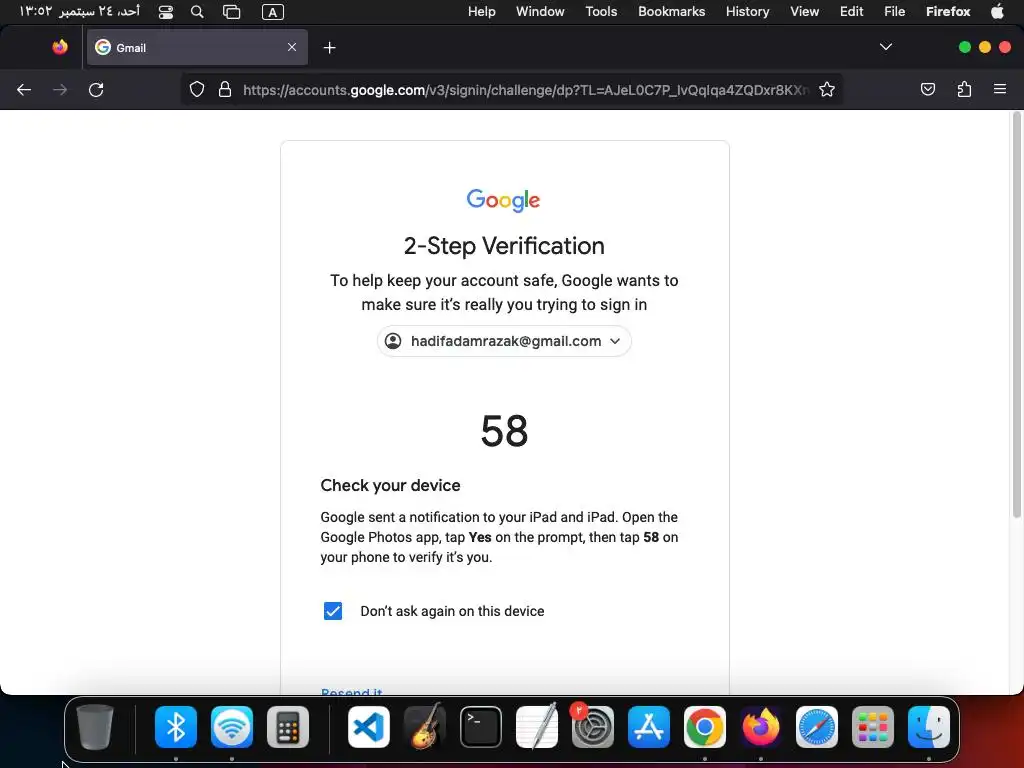Open the Window menu
Viewport: 1024px width, 768px height.
click(540, 12)
